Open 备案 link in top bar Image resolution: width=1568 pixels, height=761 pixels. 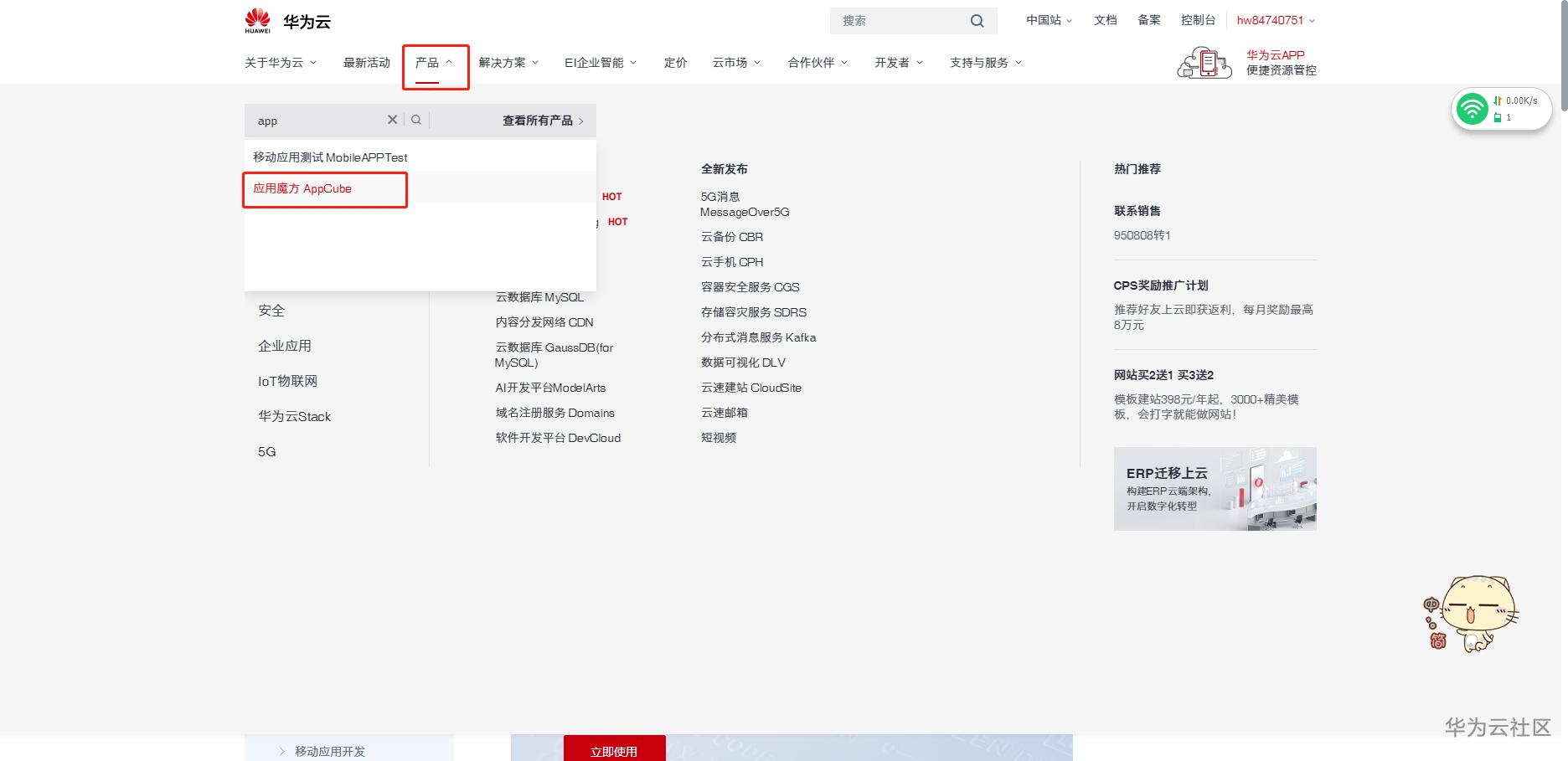(x=1149, y=20)
